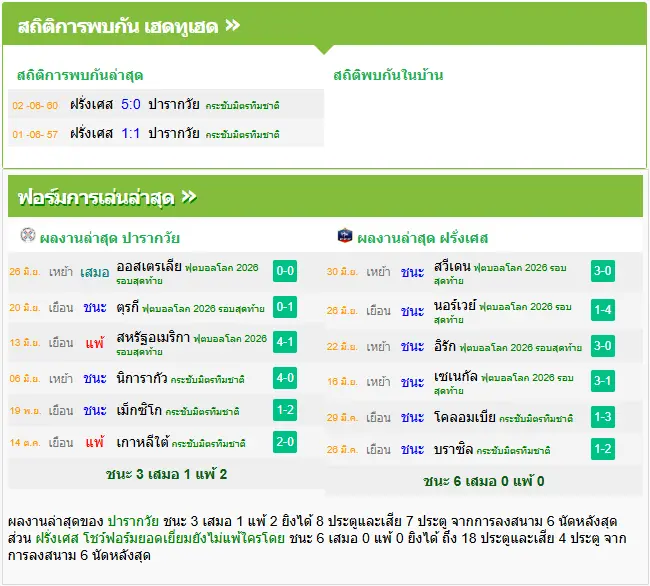This screenshot has height=586, width=650.
Task: Open the ฟอร์มการเล่นล่าสุด header
Action: coord(325,196)
